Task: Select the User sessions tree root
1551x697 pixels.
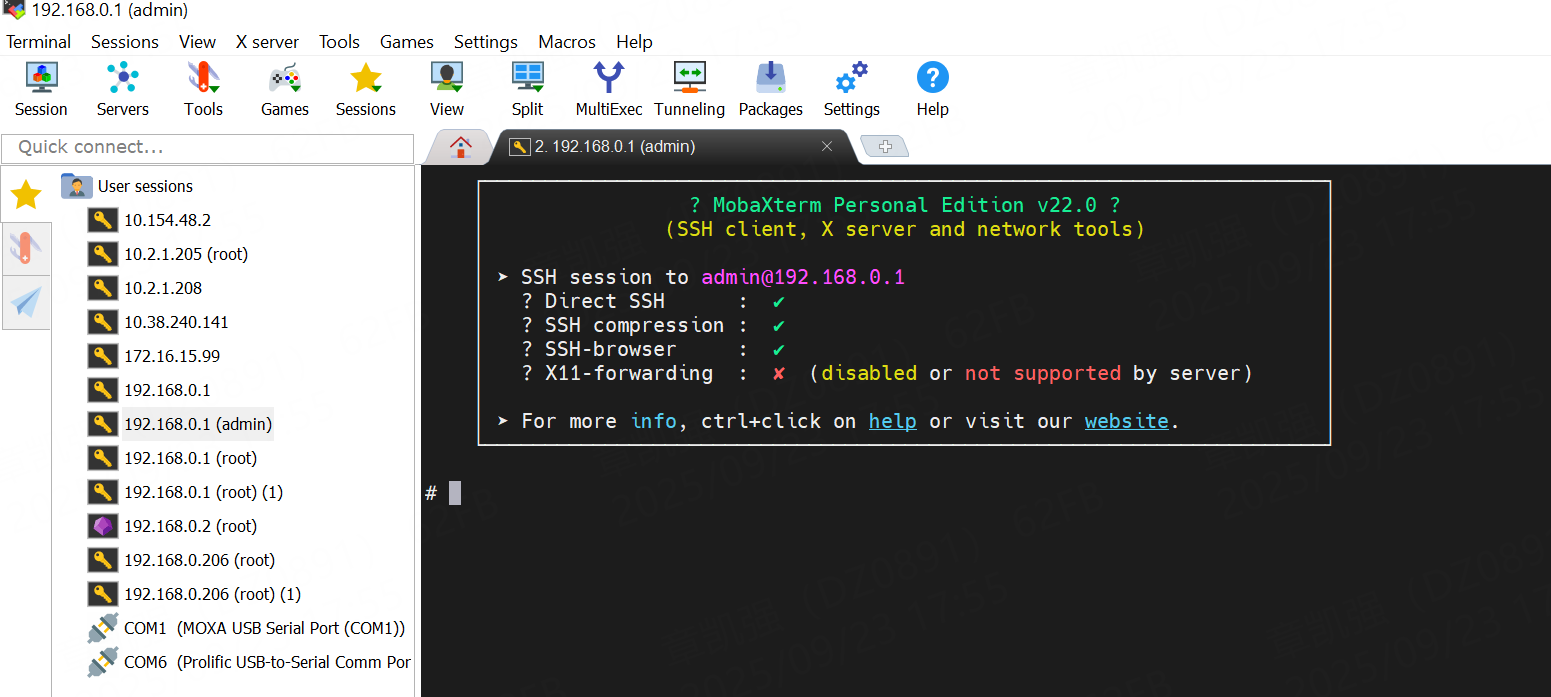Action: 145,186
